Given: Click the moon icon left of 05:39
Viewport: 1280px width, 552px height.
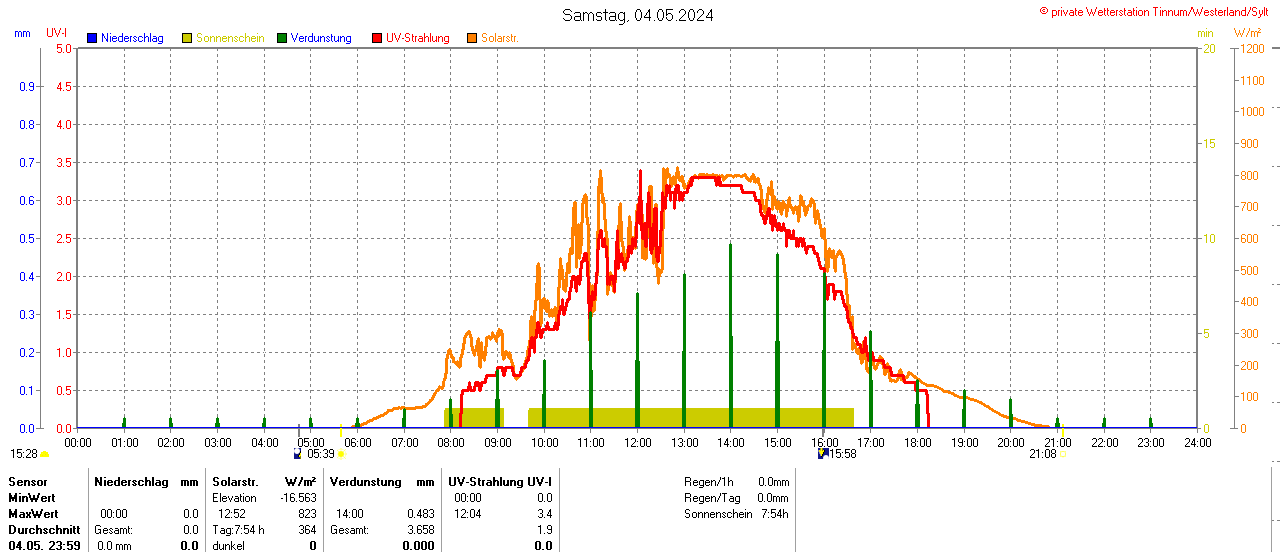Looking at the screenshot, I should [297, 453].
